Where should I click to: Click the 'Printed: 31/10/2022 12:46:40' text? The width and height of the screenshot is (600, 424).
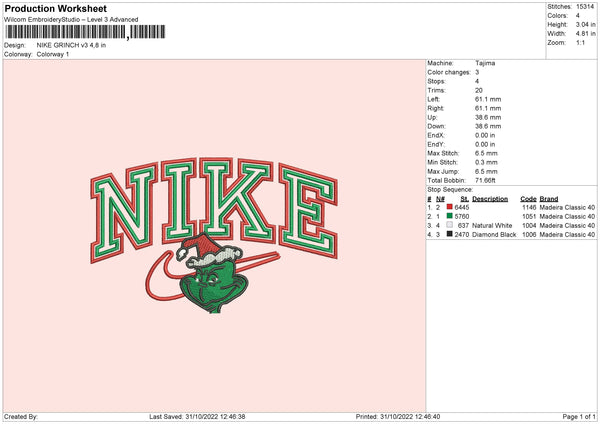click(398, 417)
